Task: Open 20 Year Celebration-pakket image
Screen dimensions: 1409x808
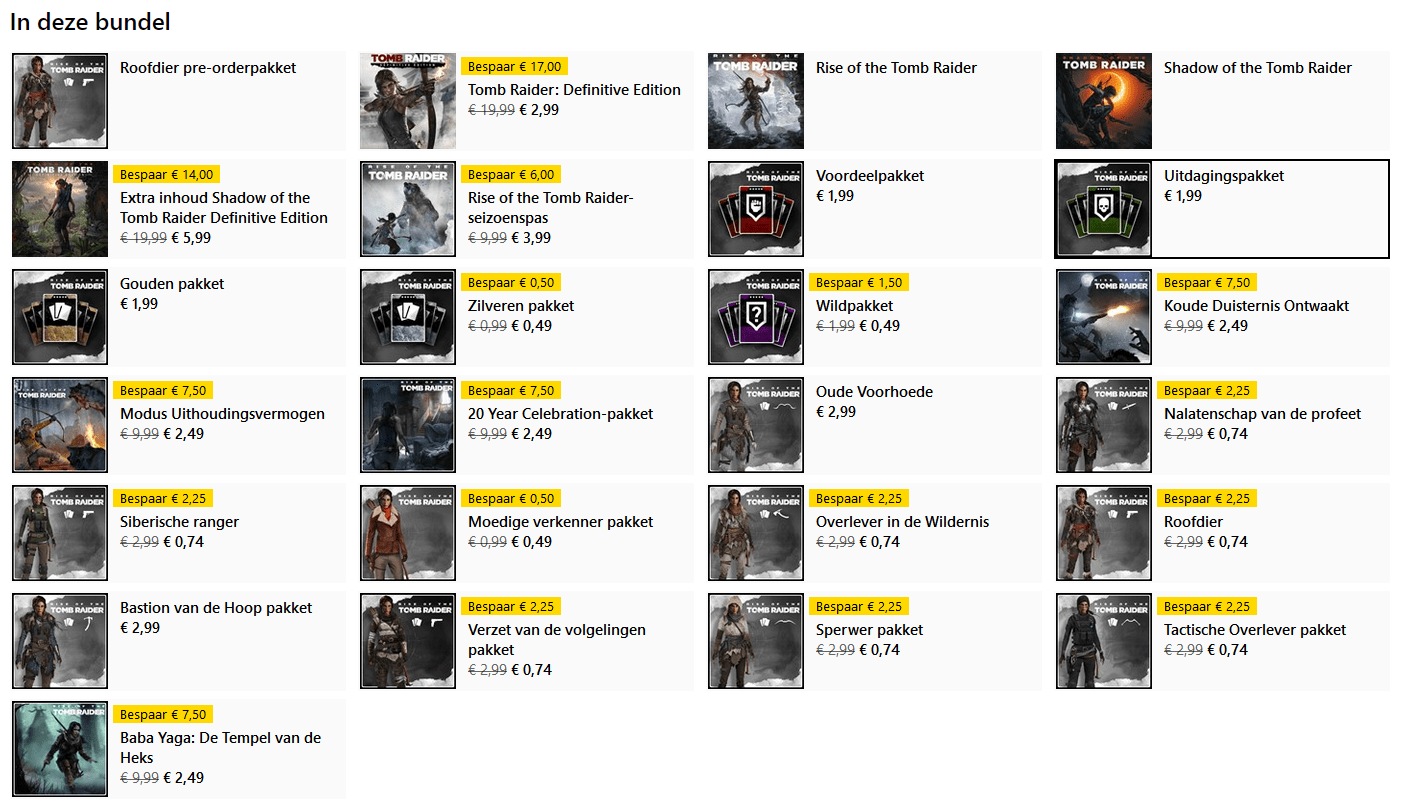Action: click(x=408, y=425)
